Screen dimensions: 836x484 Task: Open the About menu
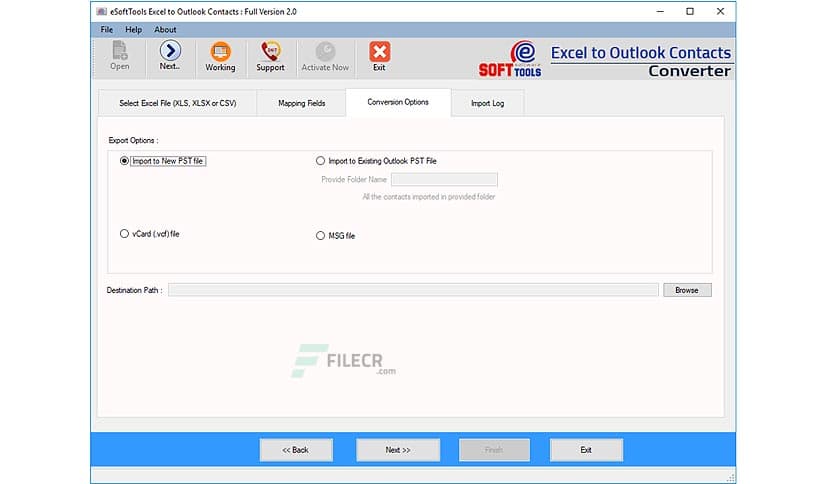[165, 30]
